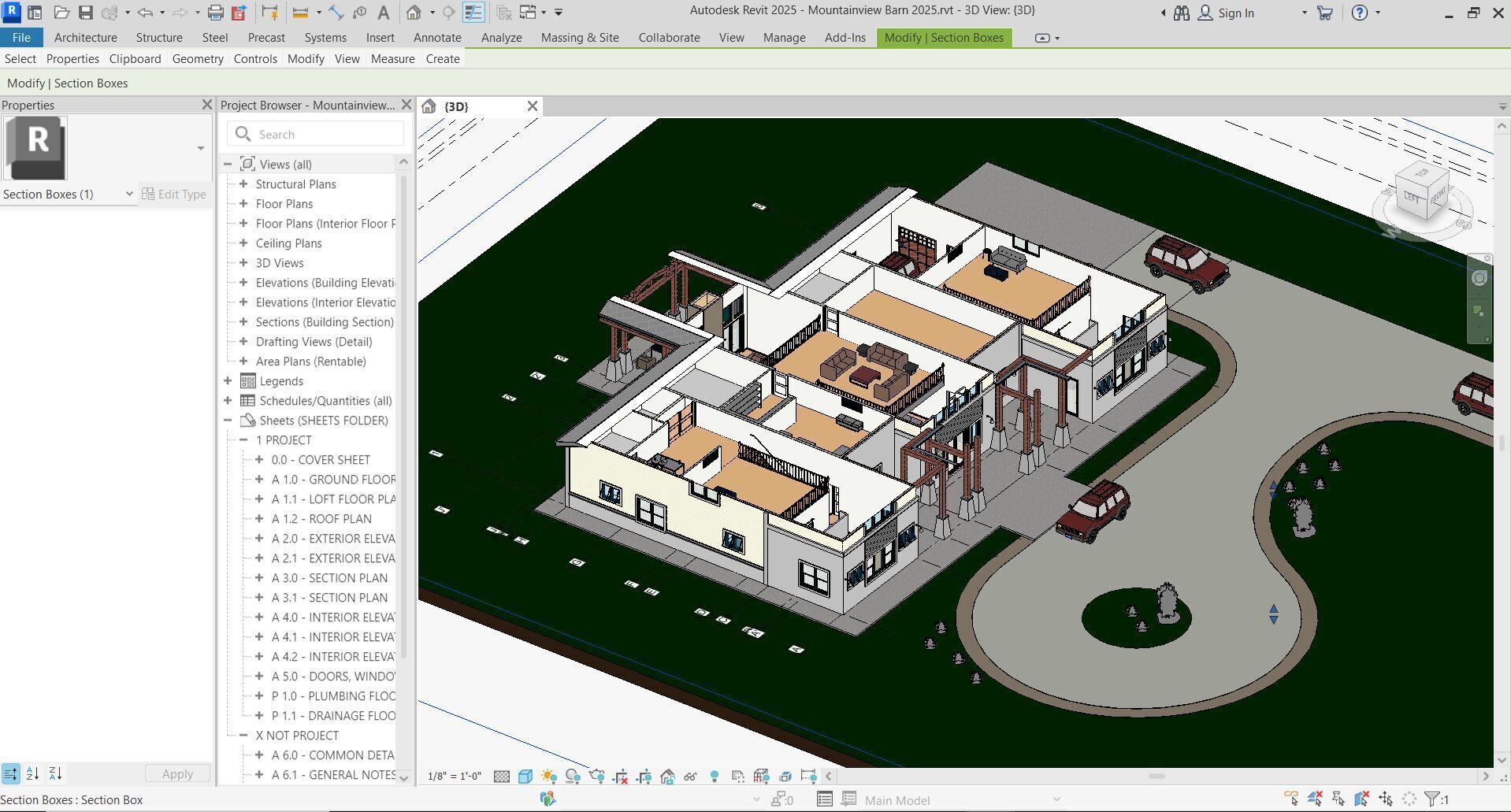Open the Manage ribbon tab
The image size is (1511, 812).
[784, 38]
